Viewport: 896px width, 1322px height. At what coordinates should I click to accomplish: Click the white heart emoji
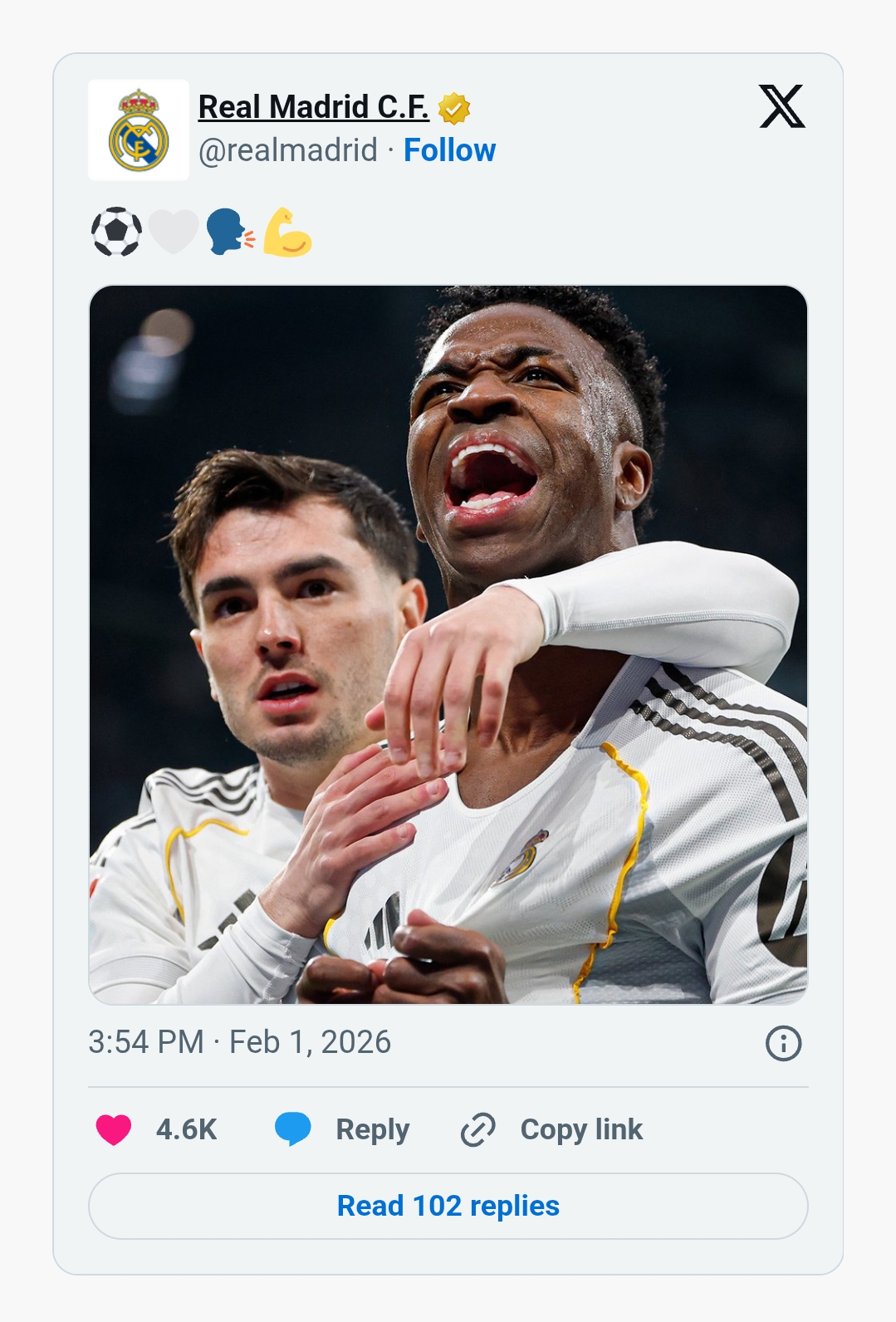pyautogui.click(x=174, y=232)
